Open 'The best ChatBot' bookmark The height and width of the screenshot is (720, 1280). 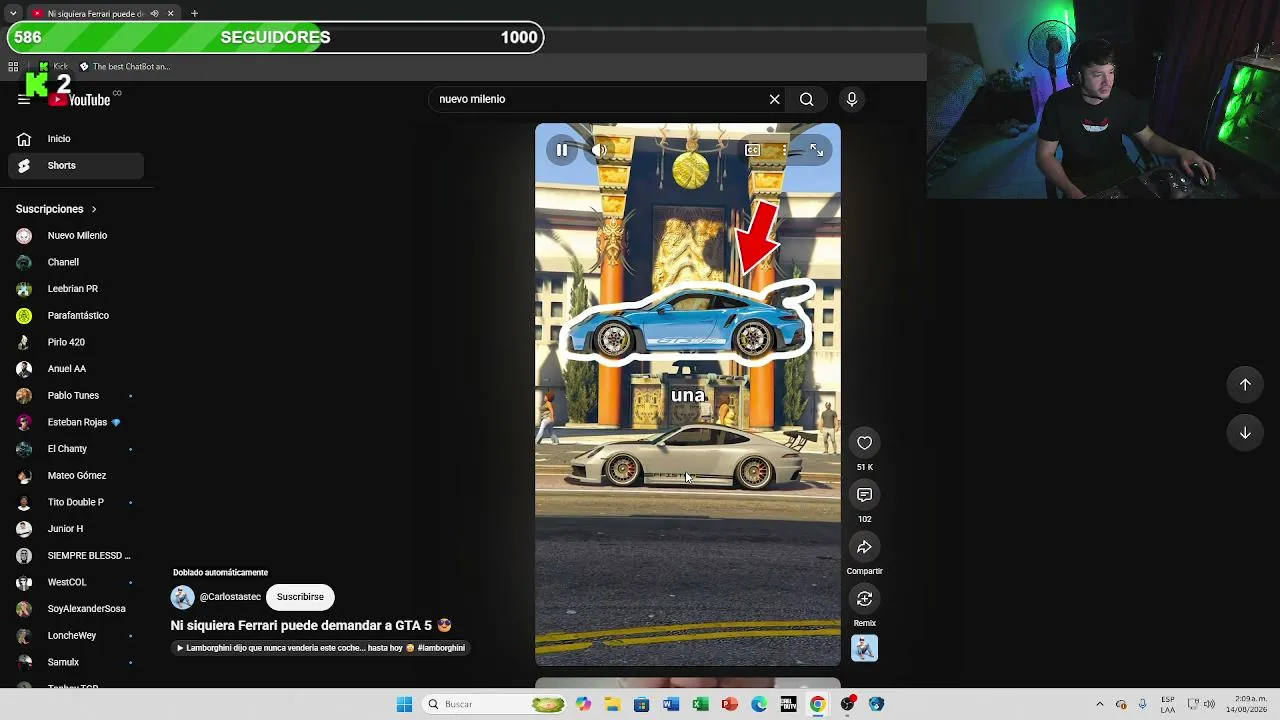125,67
